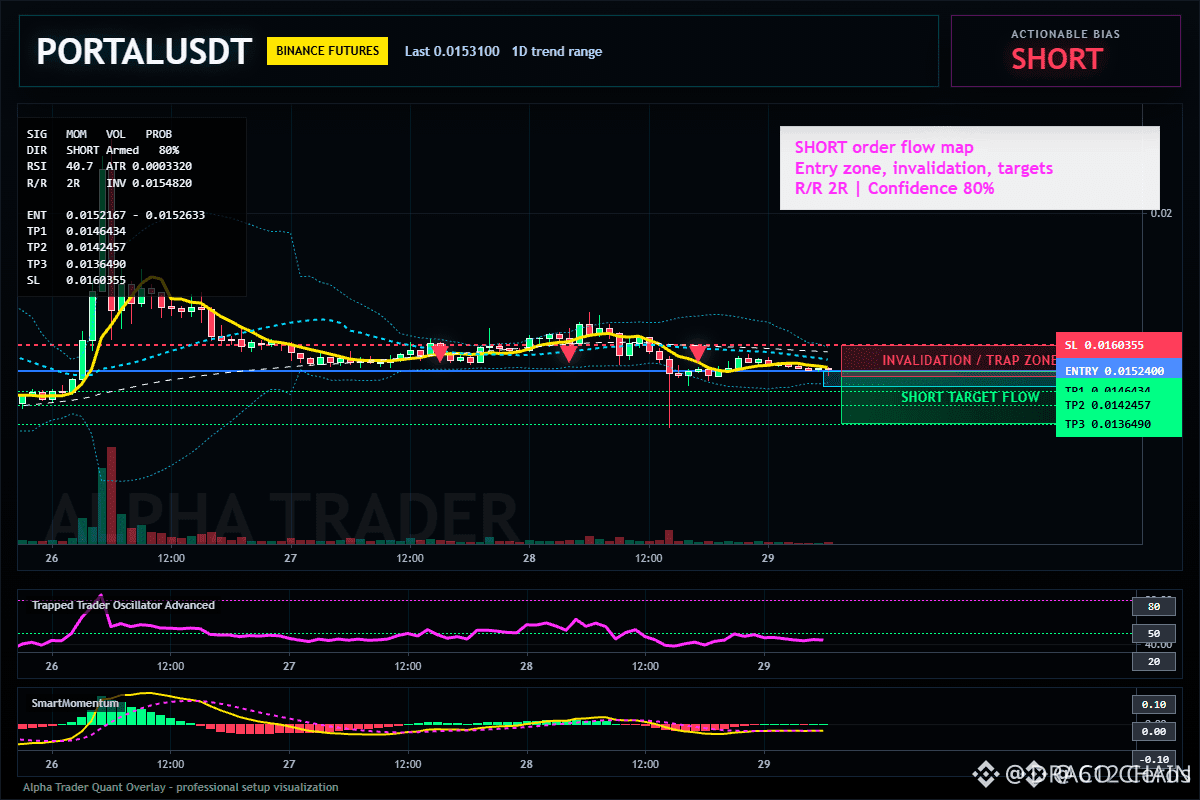Select SL 0.0160355 in the stats panel
Image resolution: width=1200 pixels, height=800 pixels.
pos(77,280)
